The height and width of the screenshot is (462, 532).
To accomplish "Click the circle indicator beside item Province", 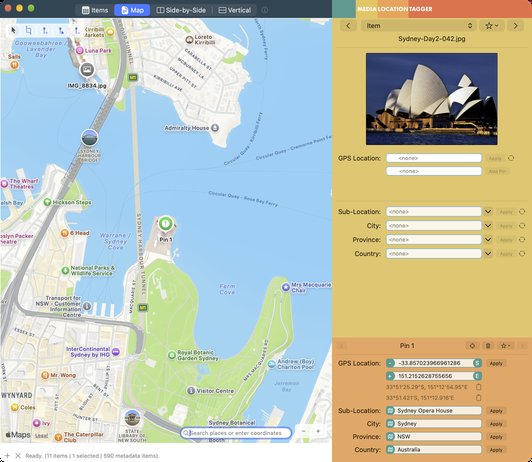I will pyautogui.click(x=522, y=239).
